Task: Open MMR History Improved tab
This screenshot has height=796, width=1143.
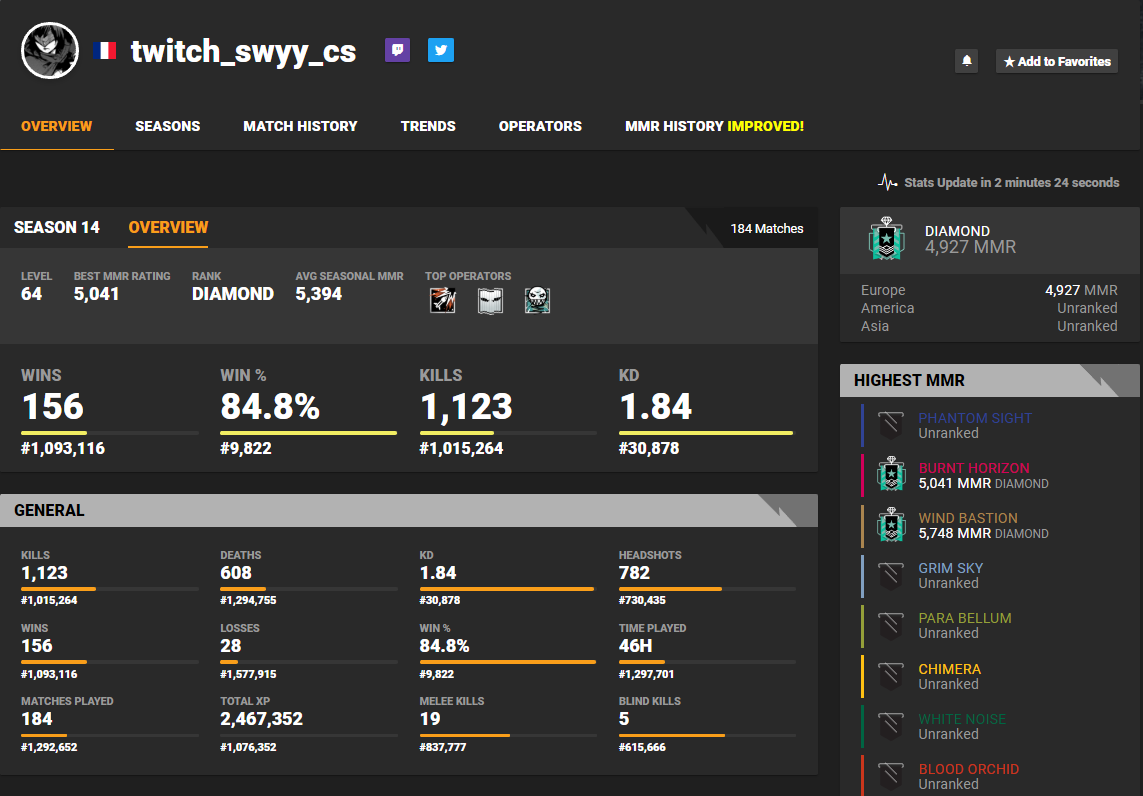Action: pyautogui.click(x=714, y=126)
